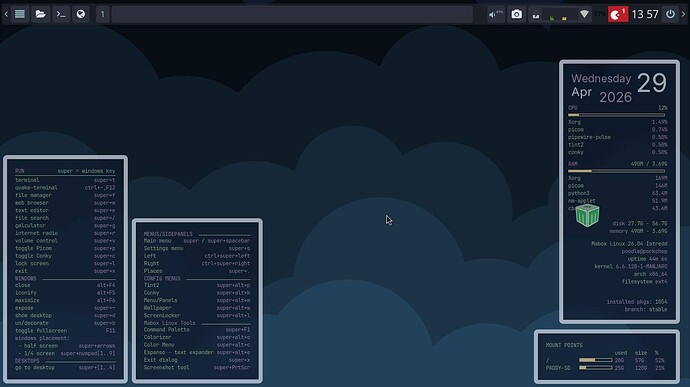The width and height of the screenshot is (690, 387).
Task: Click the 'ScreenLocker' shortcut row
Action: coord(197,315)
